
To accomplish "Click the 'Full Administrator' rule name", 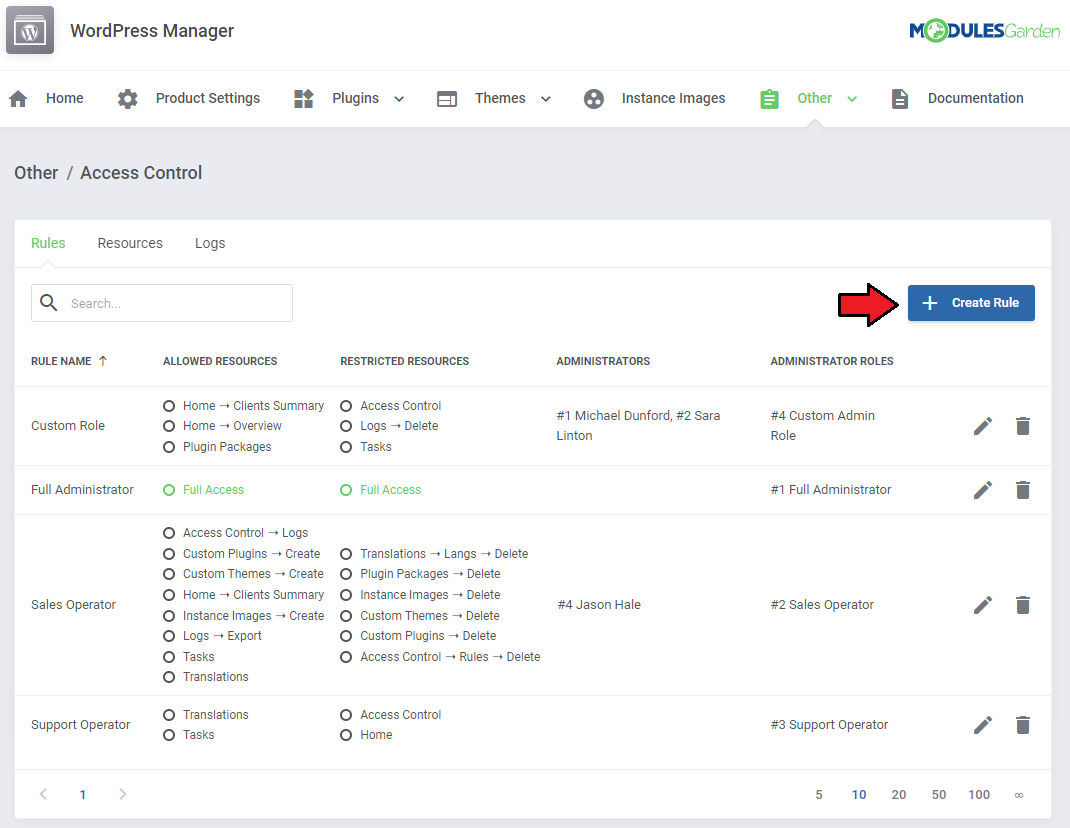I will 82,489.
